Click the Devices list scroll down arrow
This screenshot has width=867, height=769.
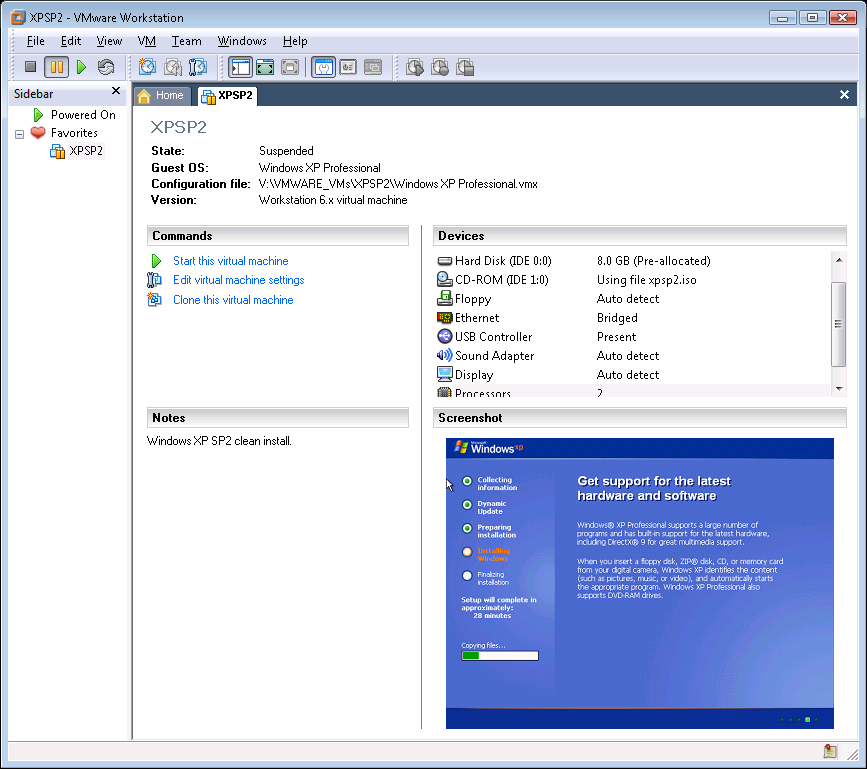pyautogui.click(x=839, y=389)
